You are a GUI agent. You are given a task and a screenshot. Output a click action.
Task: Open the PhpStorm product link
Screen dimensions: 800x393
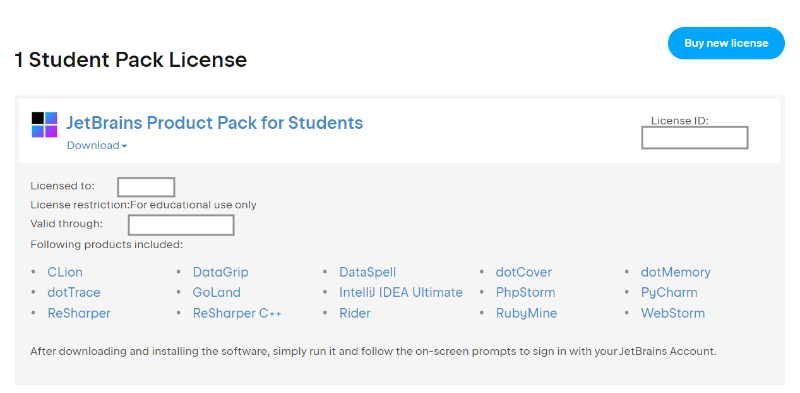coord(526,292)
